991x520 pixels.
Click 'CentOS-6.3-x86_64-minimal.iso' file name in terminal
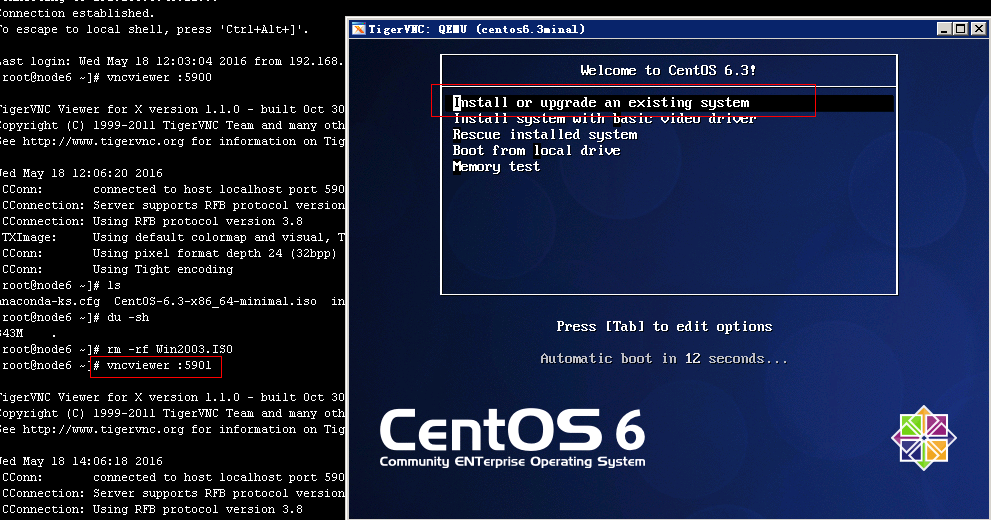[216, 301]
